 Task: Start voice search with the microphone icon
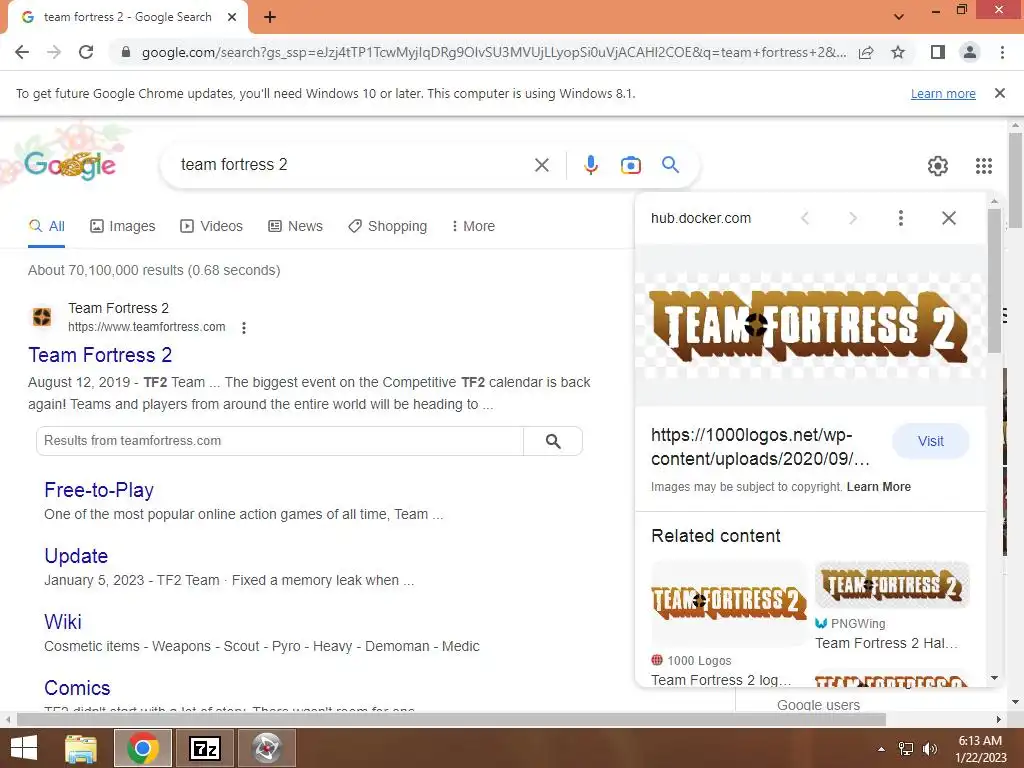point(590,165)
